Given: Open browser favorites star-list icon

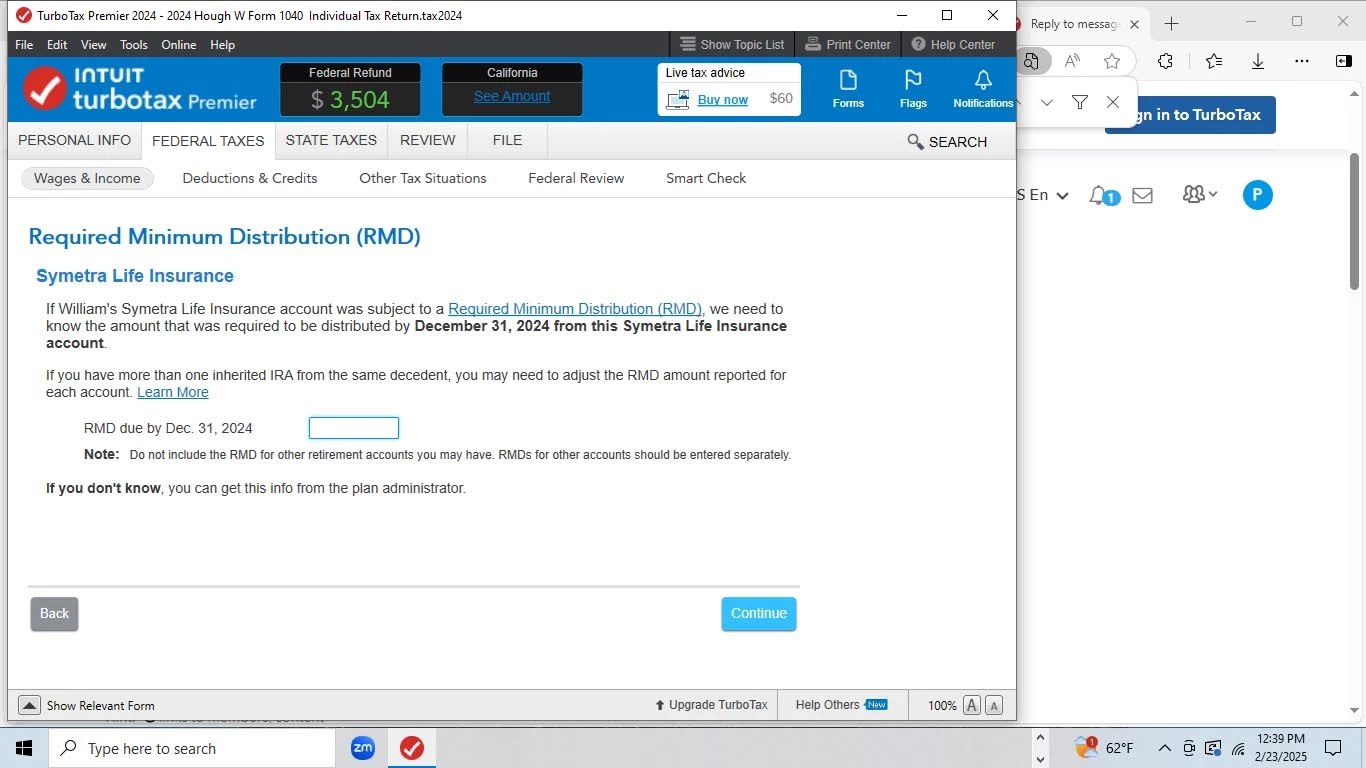Looking at the screenshot, I should [x=1214, y=61].
